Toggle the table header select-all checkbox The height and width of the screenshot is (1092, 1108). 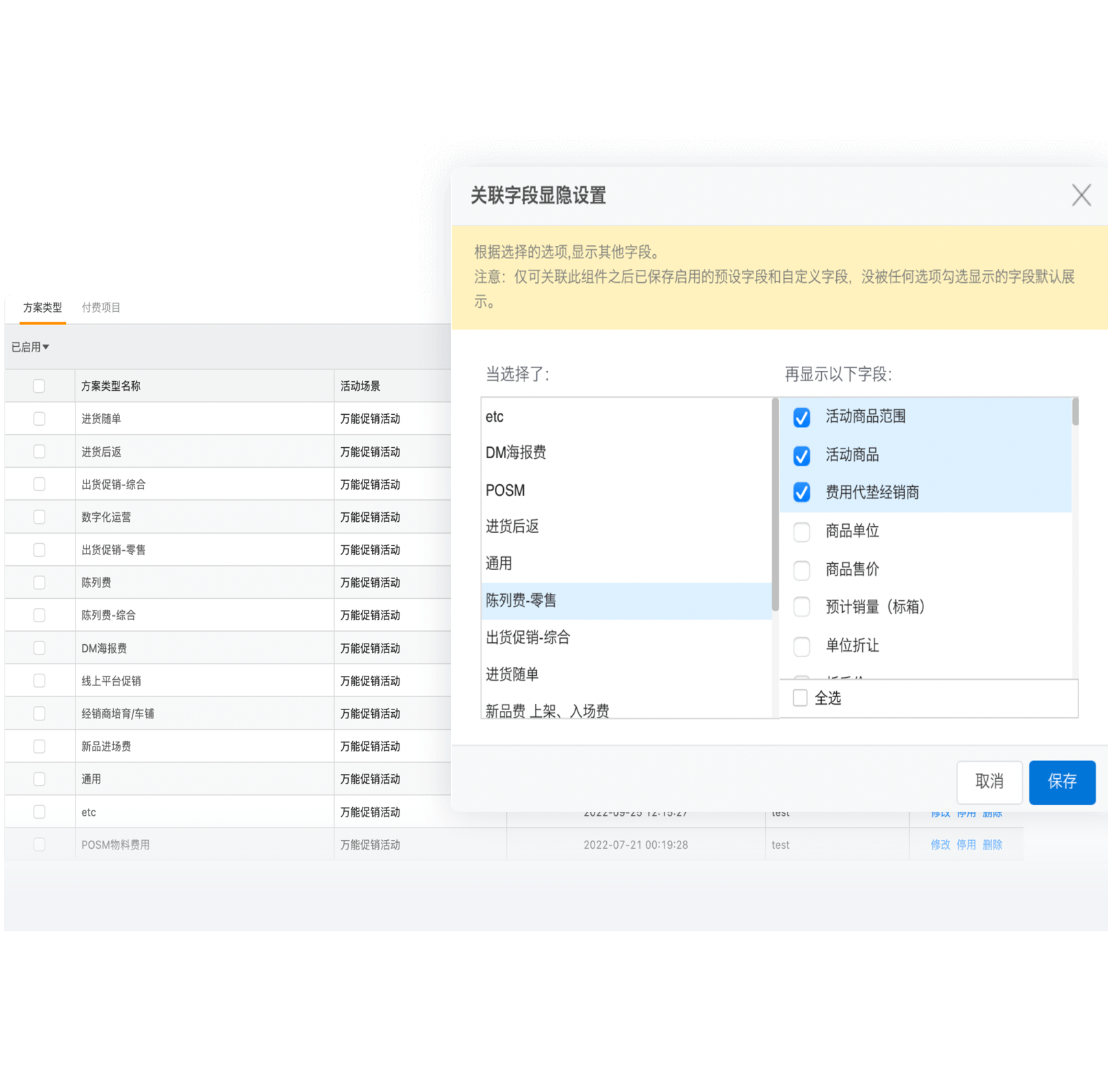click(39, 386)
